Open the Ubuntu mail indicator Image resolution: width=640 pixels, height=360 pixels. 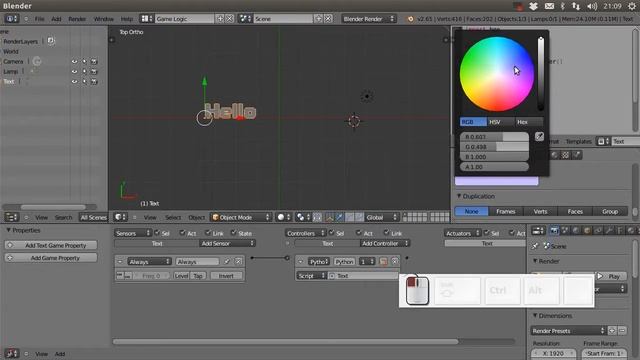(x=549, y=6)
